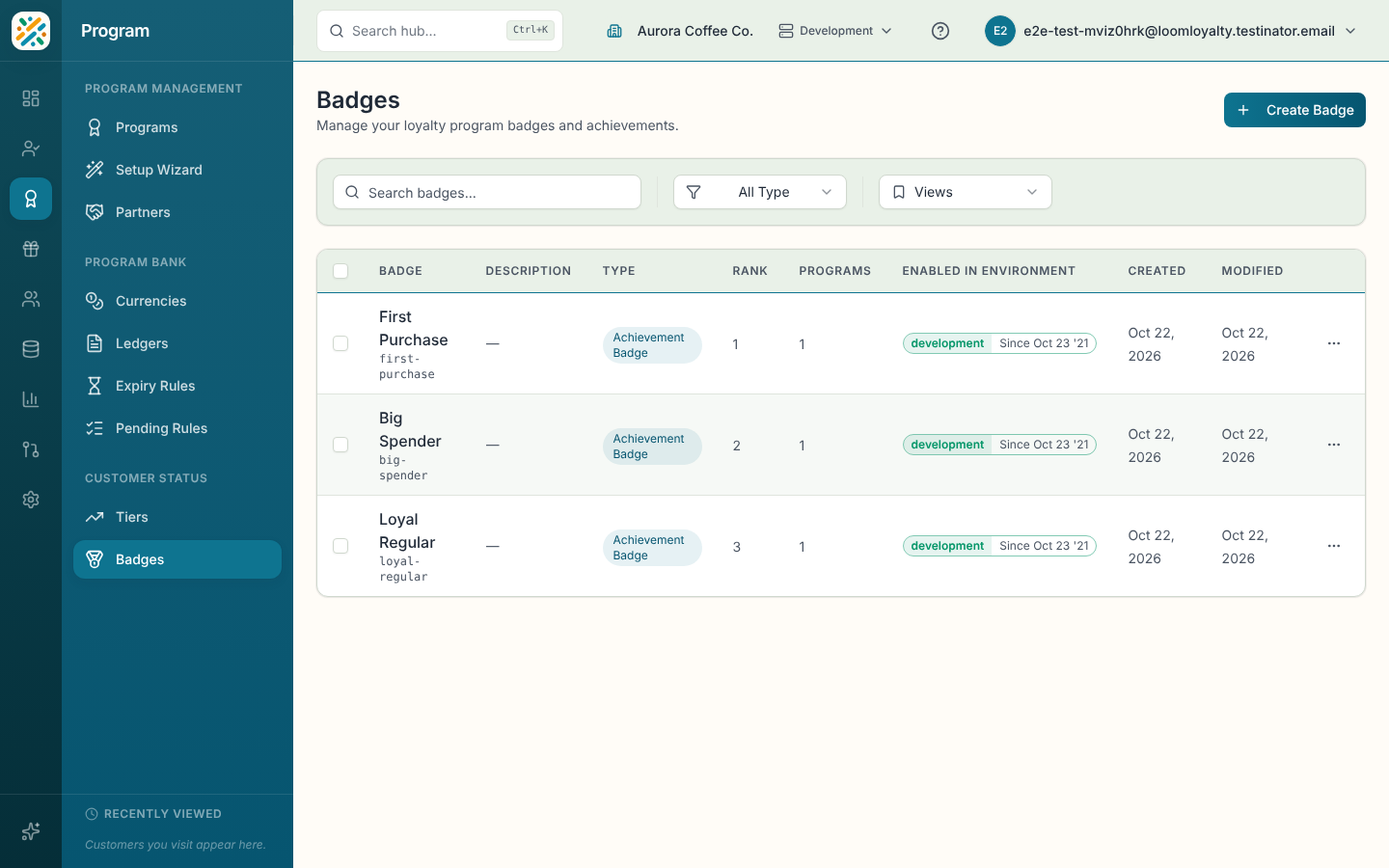
Task: Open the Views dropdown
Action: pos(966,192)
